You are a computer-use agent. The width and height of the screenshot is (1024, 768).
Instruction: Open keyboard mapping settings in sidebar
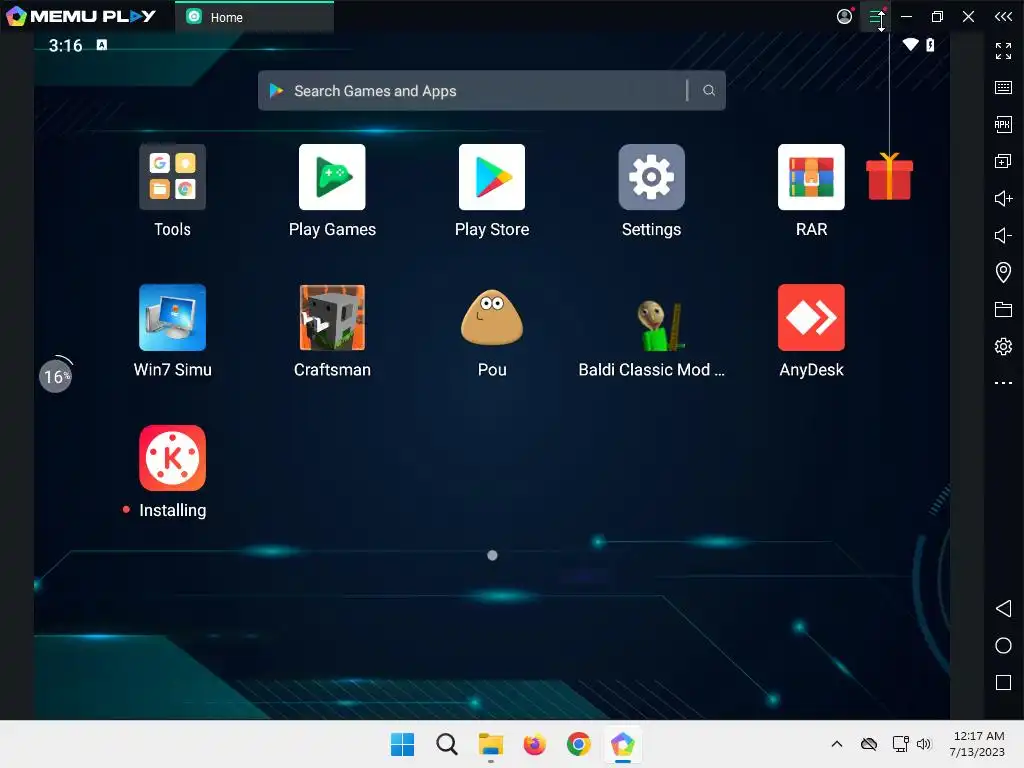pos(1003,88)
